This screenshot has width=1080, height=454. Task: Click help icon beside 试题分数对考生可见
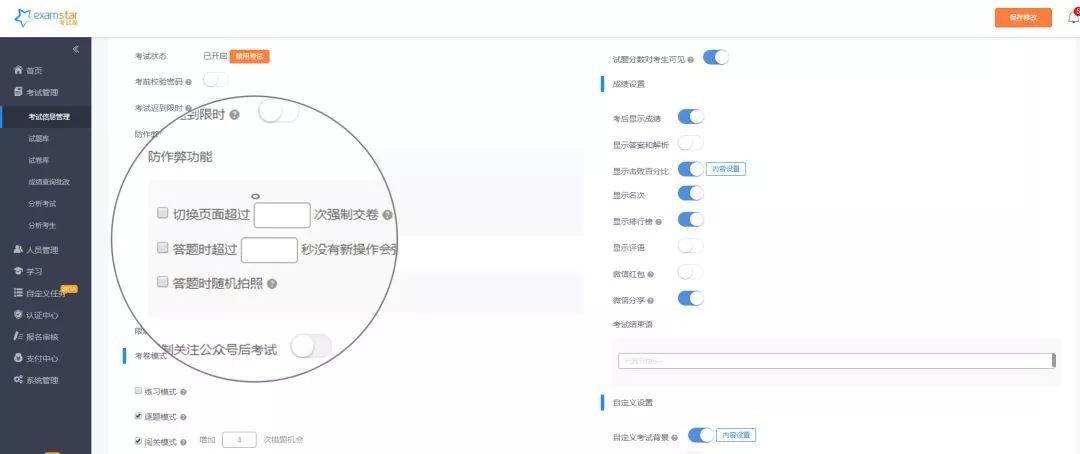click(691, 60)
